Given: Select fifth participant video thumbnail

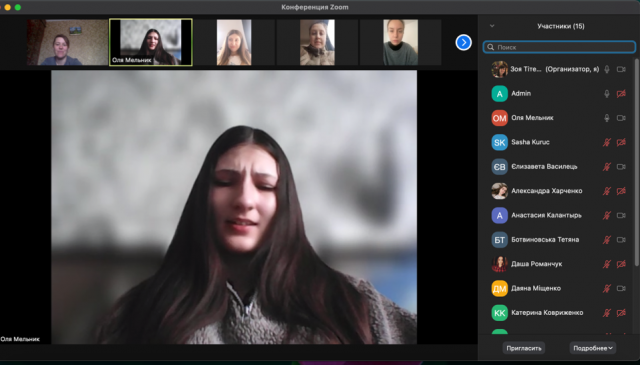Looking at the screenshot, I should click(400, 42).
